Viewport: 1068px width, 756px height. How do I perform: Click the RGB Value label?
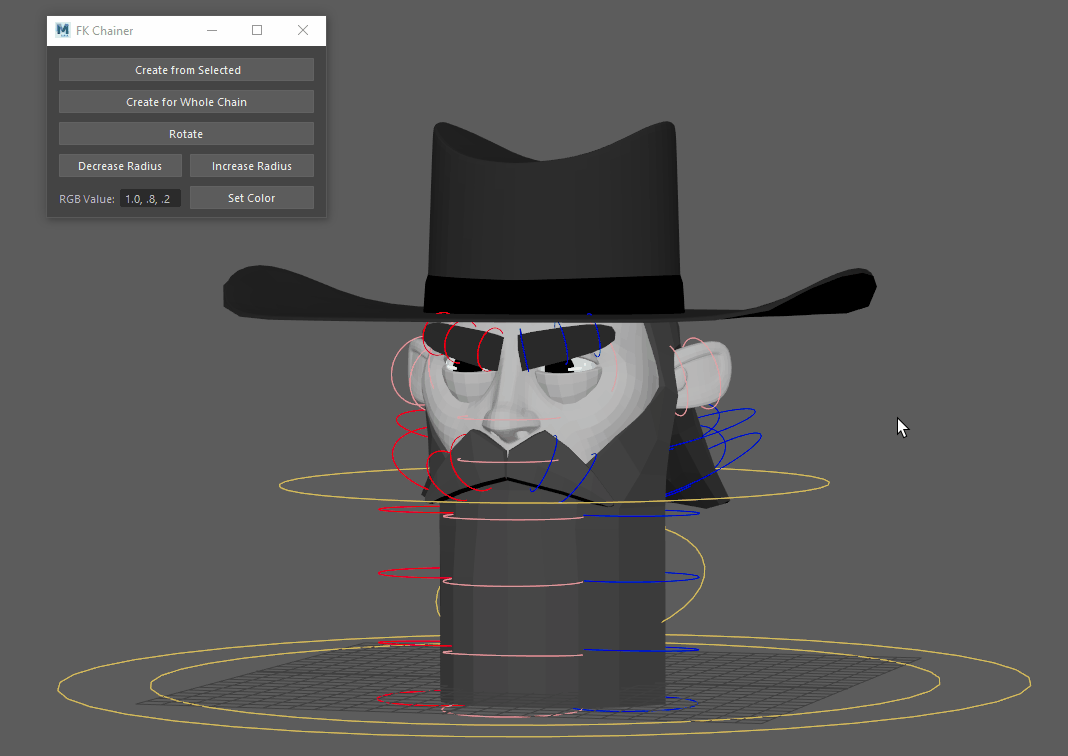click(87, 199)
